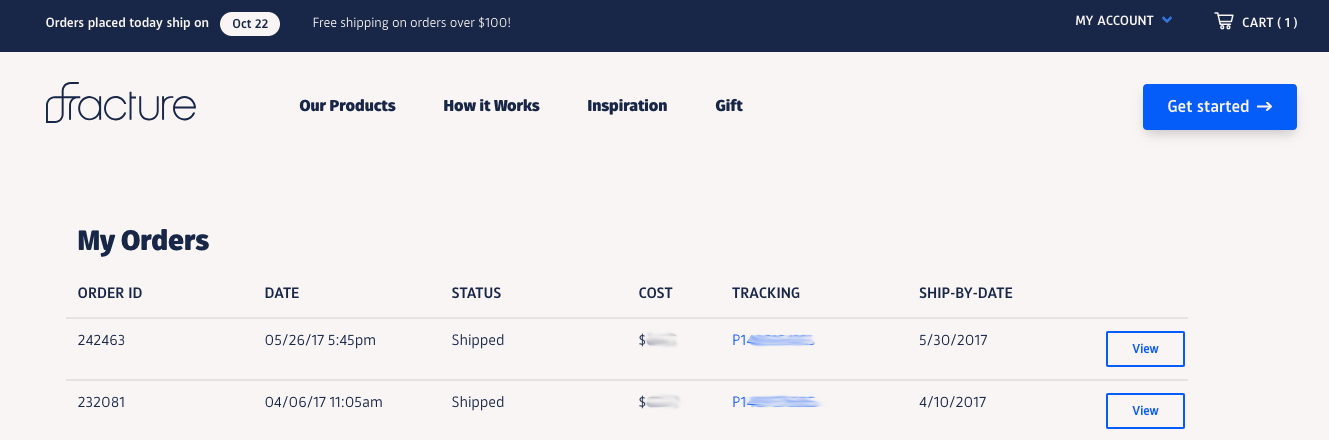Open tracking link for order 242463
Screen dimensions: 1329x440
[773, 340]
